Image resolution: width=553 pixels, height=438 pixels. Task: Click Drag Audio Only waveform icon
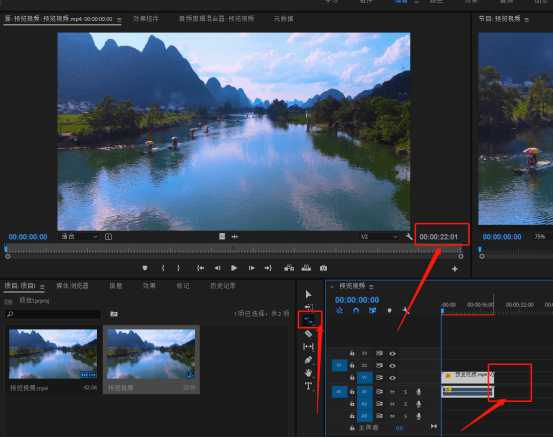click(x=235, y=237)
